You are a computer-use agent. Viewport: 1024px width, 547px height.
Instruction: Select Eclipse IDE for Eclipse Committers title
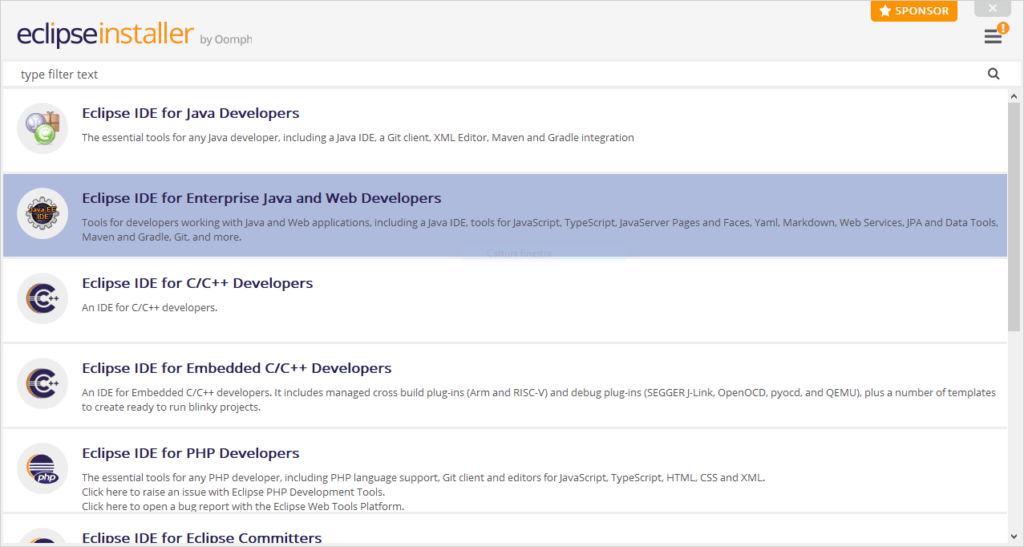pyautogui.click(x=202, y=538)
